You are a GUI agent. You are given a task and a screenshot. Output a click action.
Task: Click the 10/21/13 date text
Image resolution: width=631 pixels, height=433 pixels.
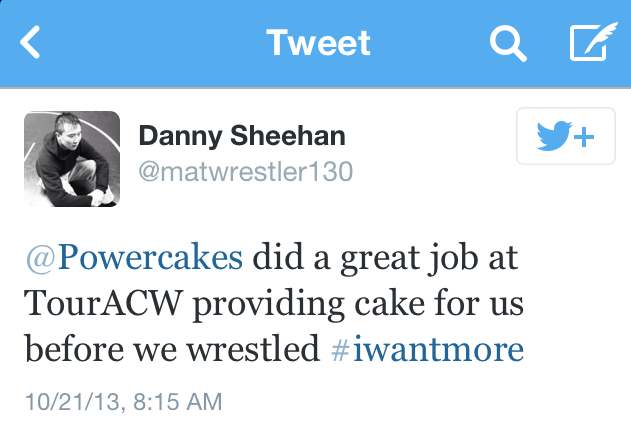[x=68, y=402]
